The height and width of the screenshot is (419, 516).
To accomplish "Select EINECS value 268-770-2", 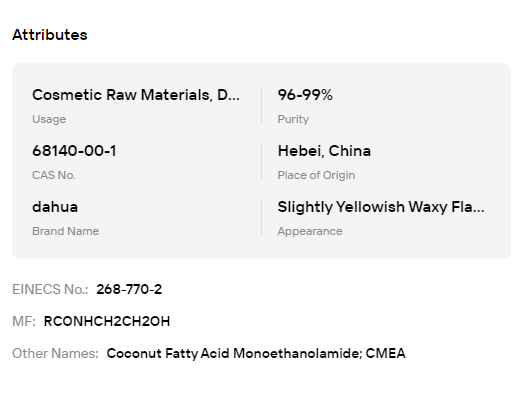I will click(x=129, y=289).
